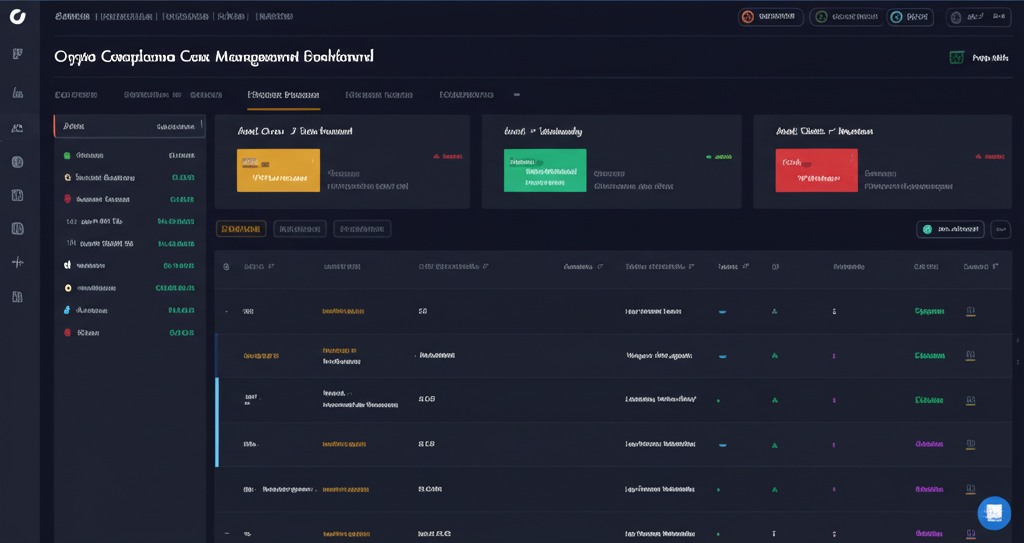Click the app logo in the sidebar
Screen dimensions: 1024x543
coord(17,17)
